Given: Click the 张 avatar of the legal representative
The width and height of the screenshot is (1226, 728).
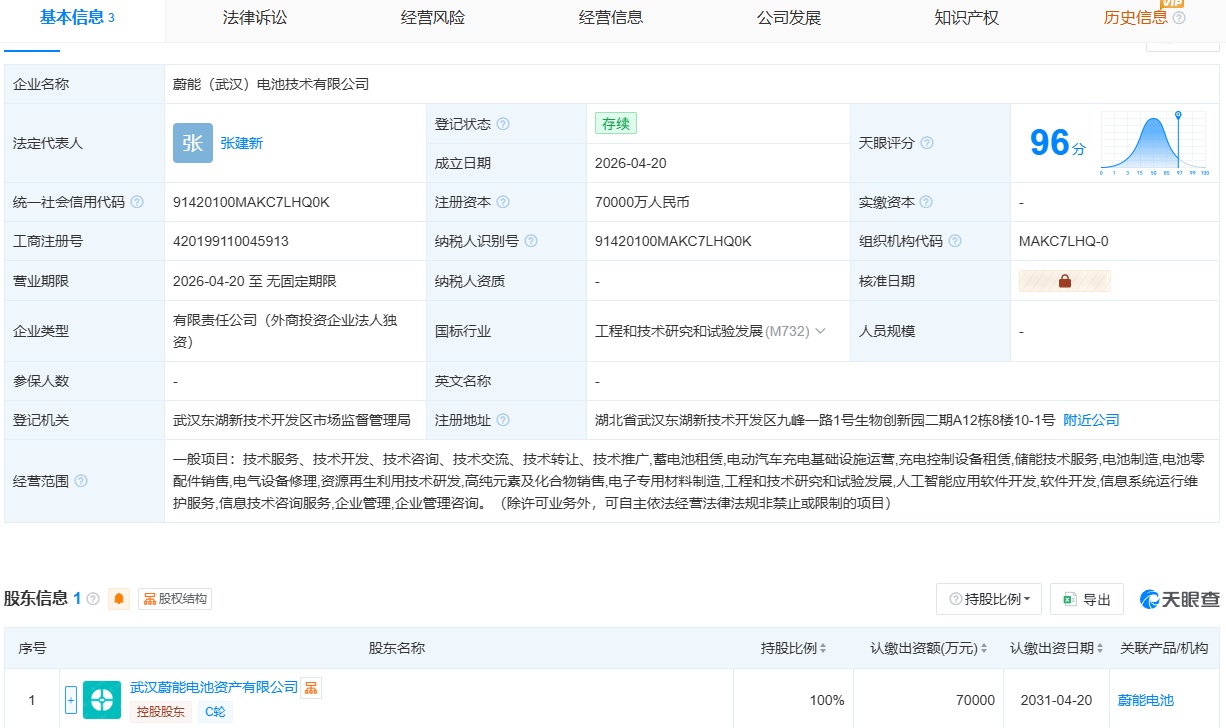Looking at the screenshot, I should (x=193, y=143).
